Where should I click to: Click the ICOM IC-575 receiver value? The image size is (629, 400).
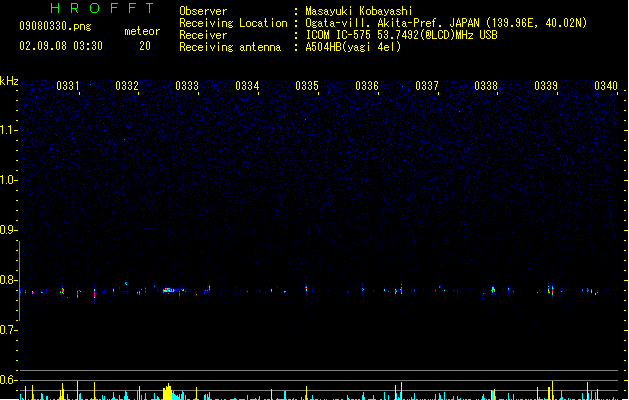pyautogui.click(x=401, y=35)
